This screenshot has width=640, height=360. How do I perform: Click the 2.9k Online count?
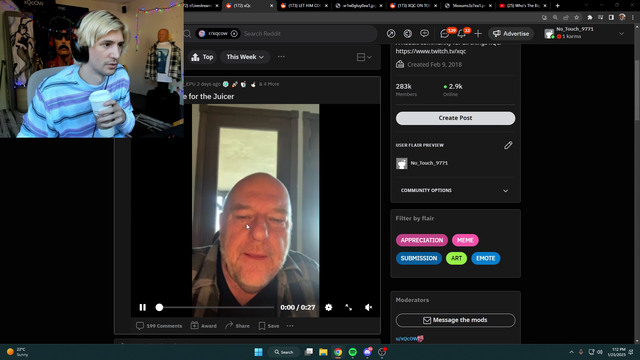[453, 89]
